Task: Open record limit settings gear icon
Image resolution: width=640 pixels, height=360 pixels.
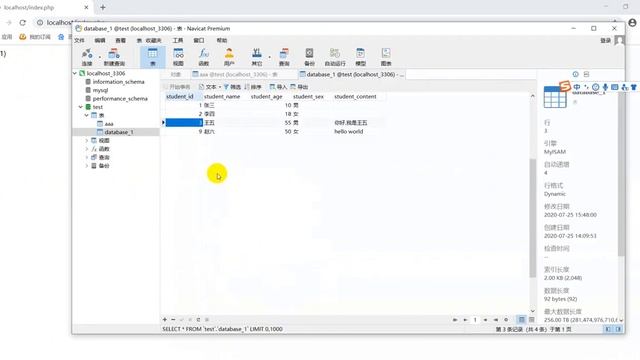Action: coord(506,320)
